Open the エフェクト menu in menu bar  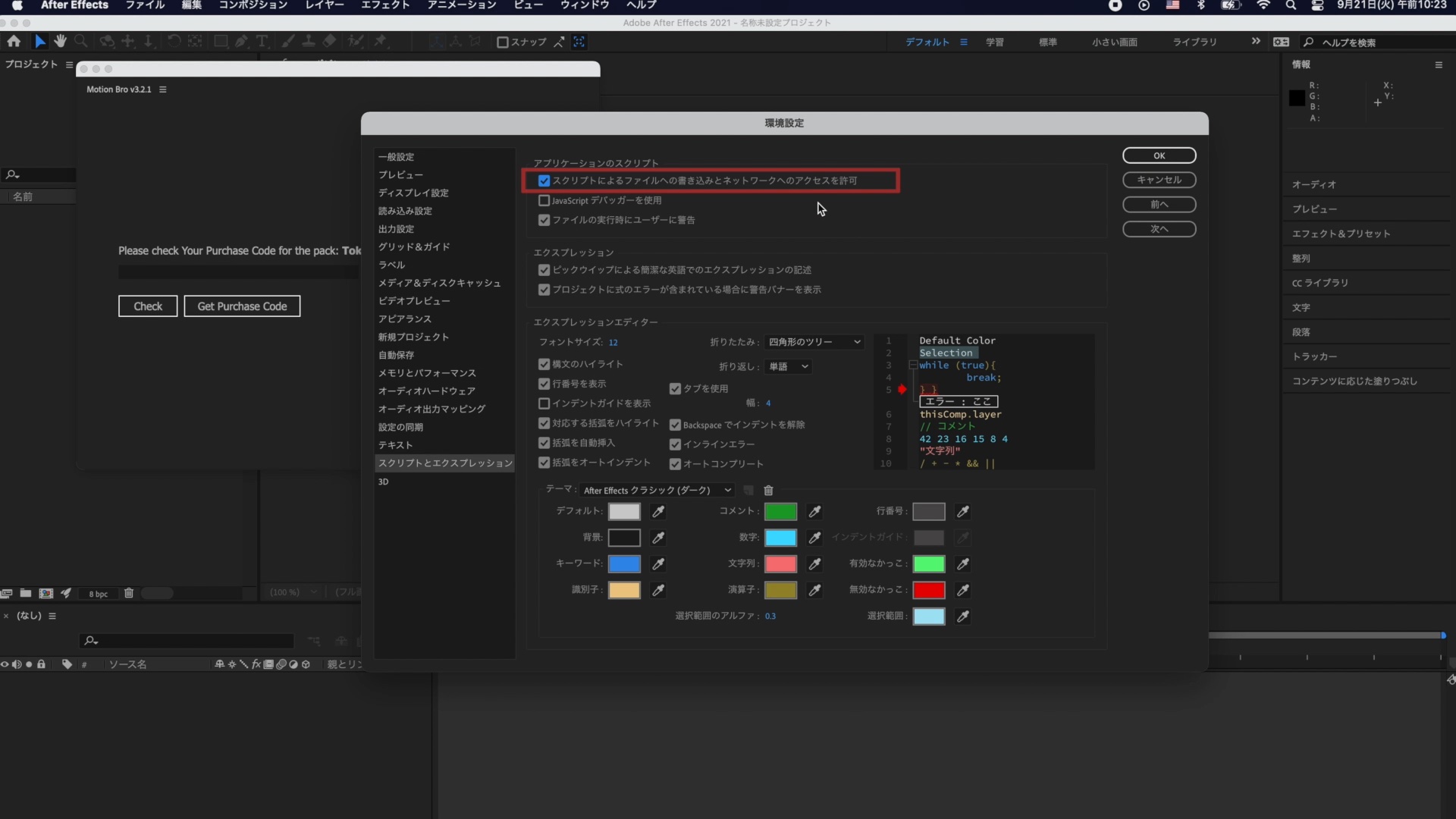[x=385, y=5]
